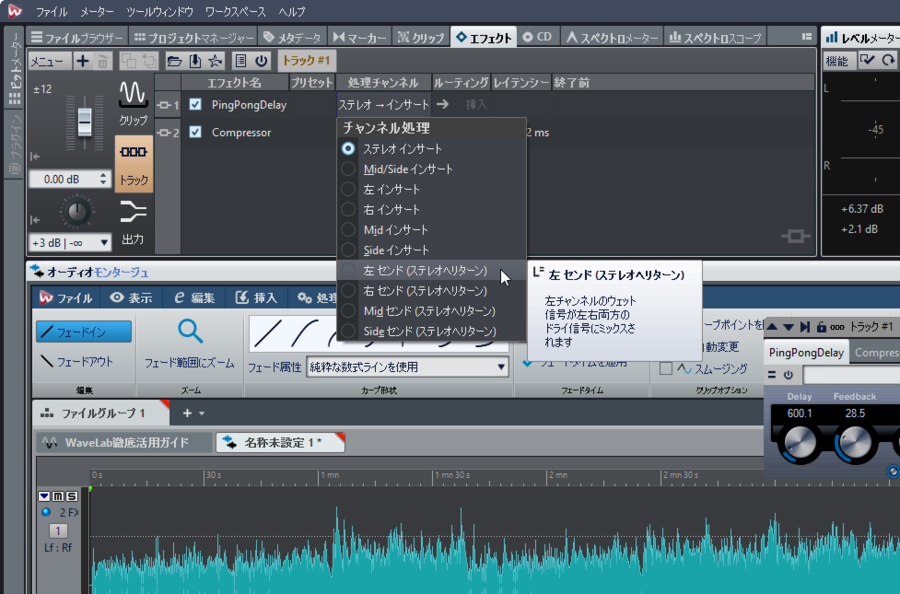Select the ステレオ インサート radio option

[348, 149]
